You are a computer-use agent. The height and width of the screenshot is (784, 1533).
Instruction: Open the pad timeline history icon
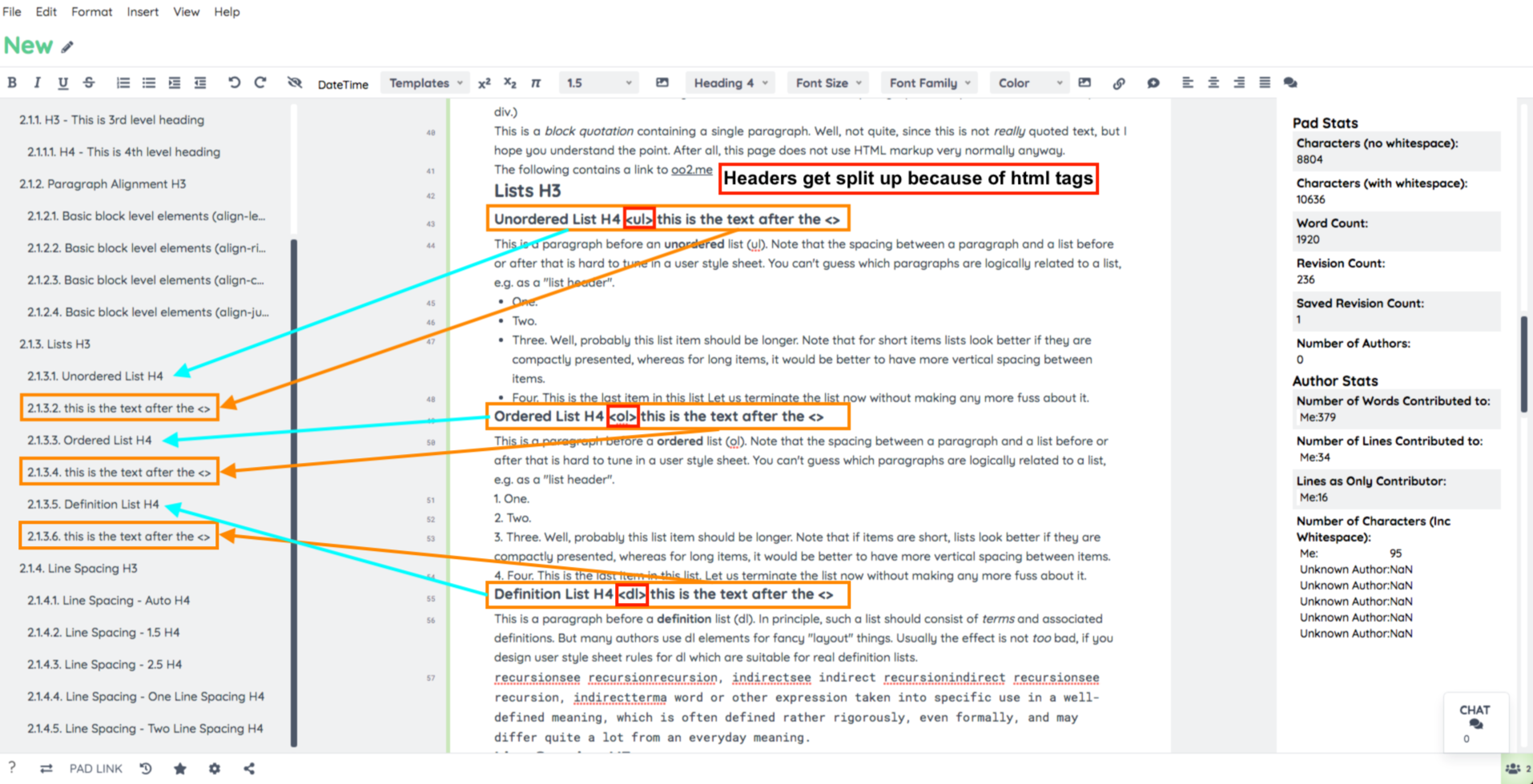(x=145, y=768)
